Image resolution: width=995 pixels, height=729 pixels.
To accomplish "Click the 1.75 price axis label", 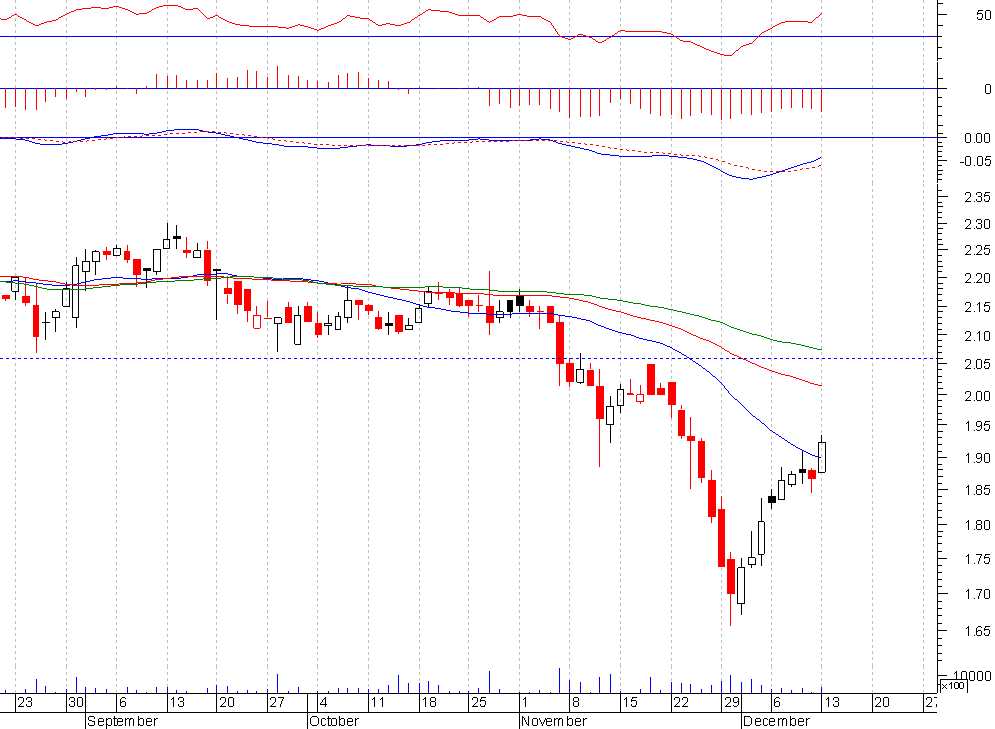I will pos(977,560).
